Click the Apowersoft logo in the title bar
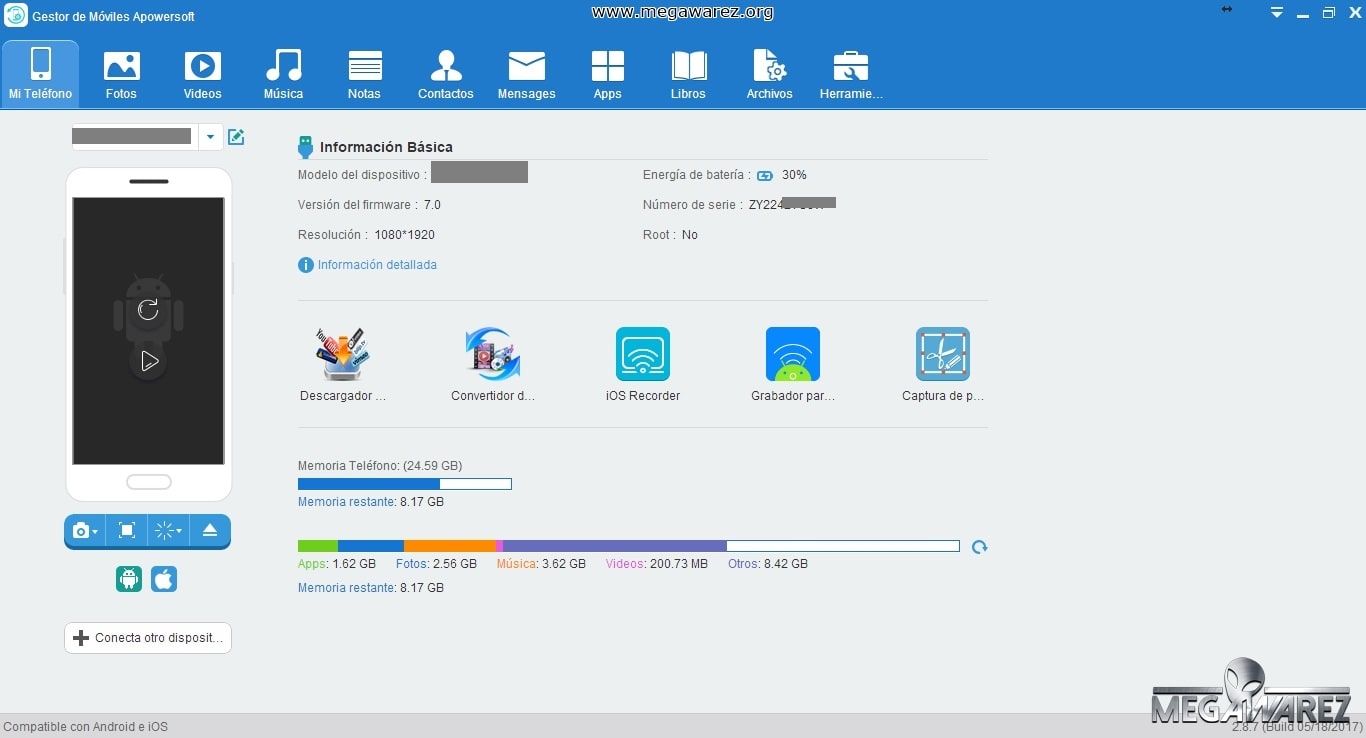Image resolution: width=1366 pixels, height=738 pixels. pos(16,16)
